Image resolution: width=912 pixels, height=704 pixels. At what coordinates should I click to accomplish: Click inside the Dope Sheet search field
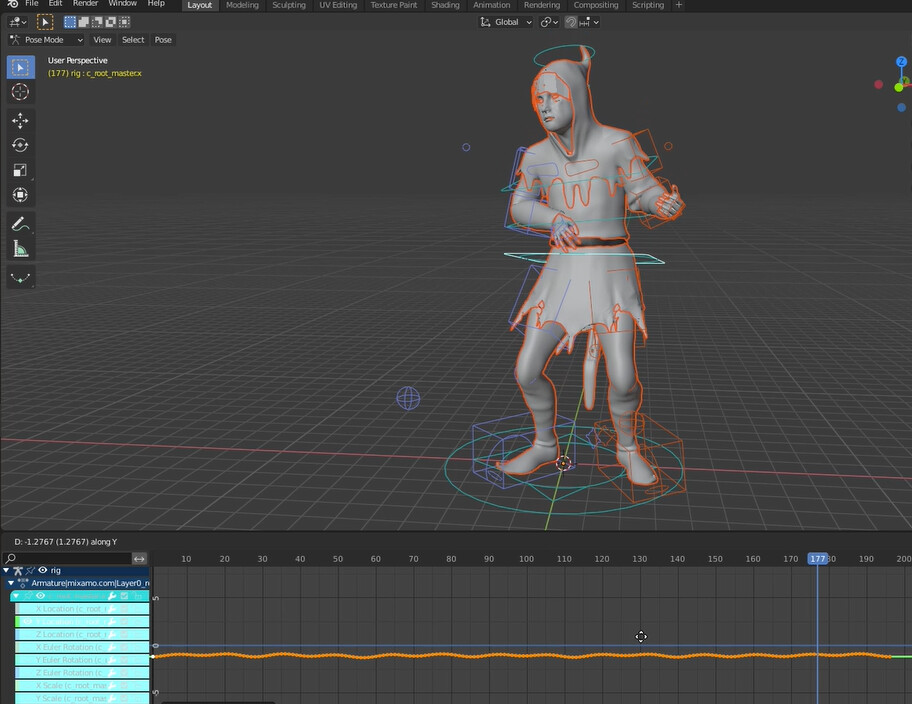pyautogui.click(x=65, y=558)
